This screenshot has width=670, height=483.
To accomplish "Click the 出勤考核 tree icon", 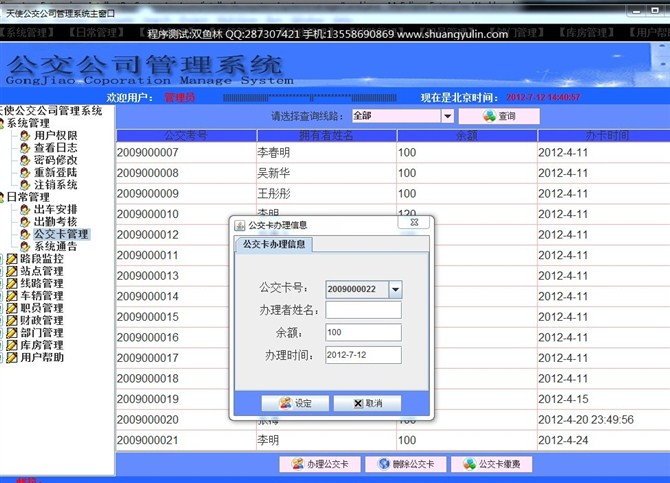I will [x=25, y=222].
